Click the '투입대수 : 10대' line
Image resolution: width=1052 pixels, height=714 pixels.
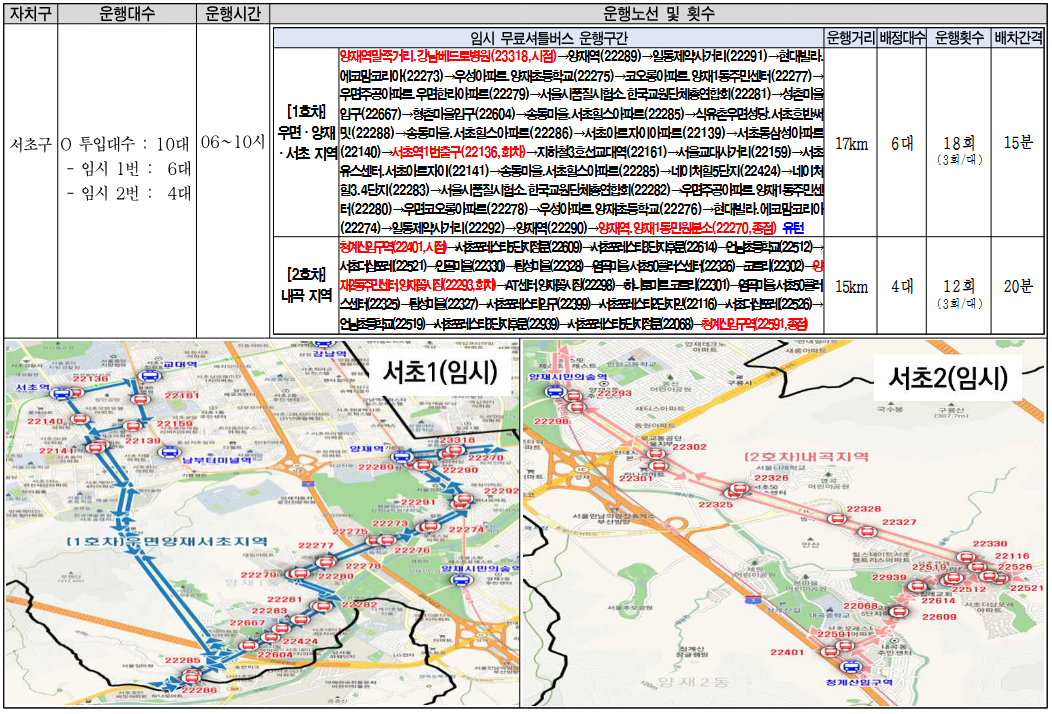click(x=125, y=144)
